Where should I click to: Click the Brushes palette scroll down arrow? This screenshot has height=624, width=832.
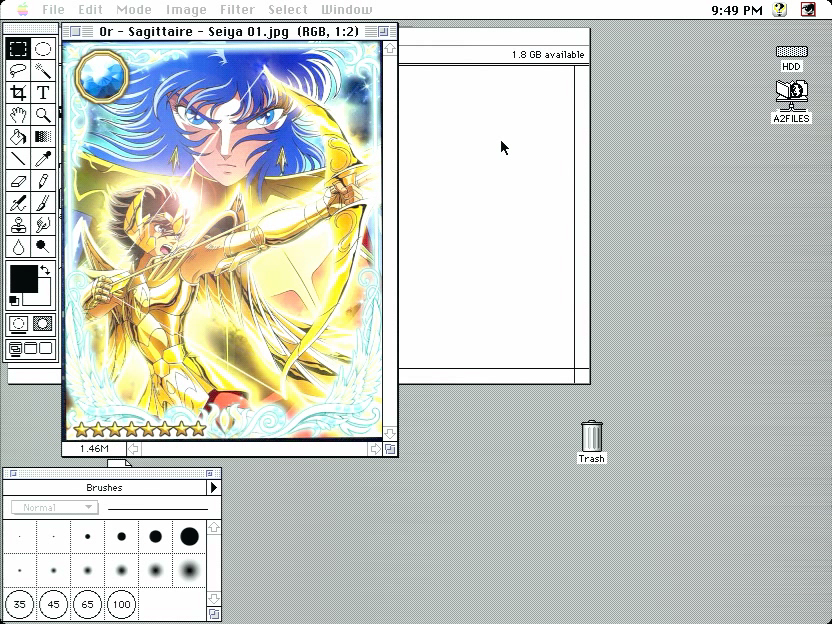click(214, 599)
